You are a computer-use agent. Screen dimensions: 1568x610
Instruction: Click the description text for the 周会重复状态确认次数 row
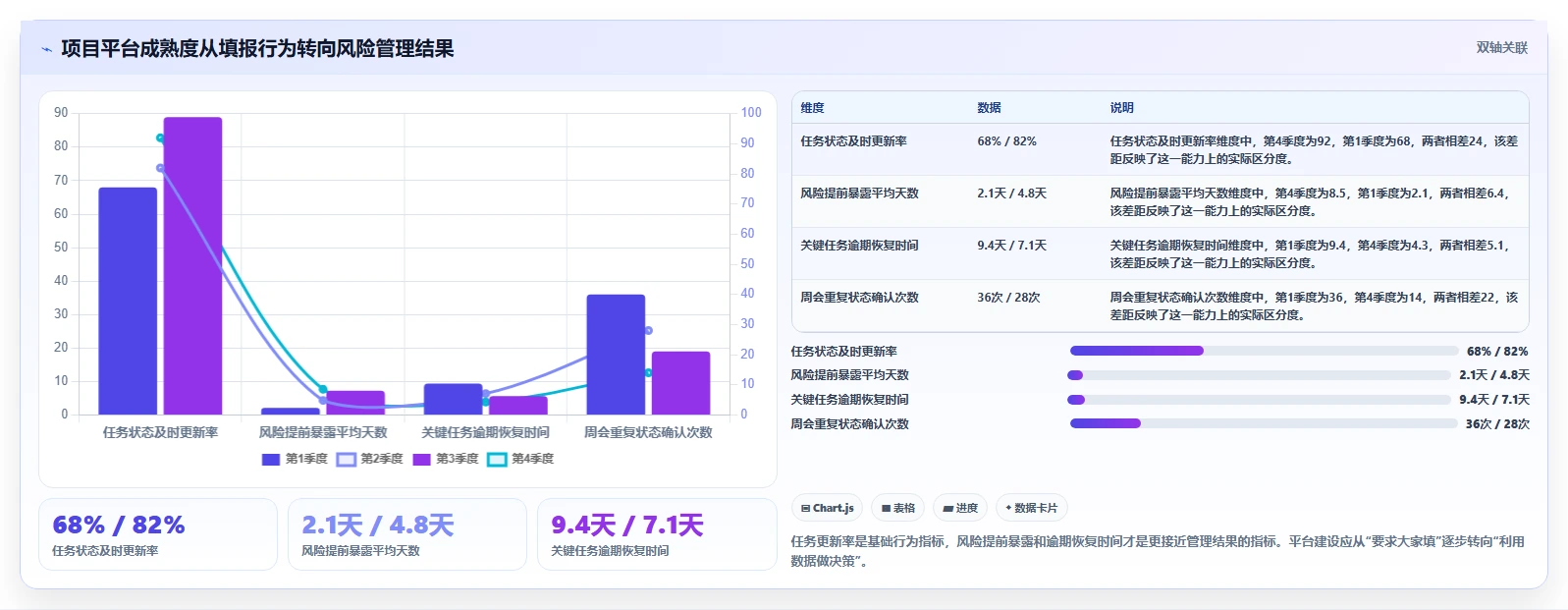(x=1314, y=305)
